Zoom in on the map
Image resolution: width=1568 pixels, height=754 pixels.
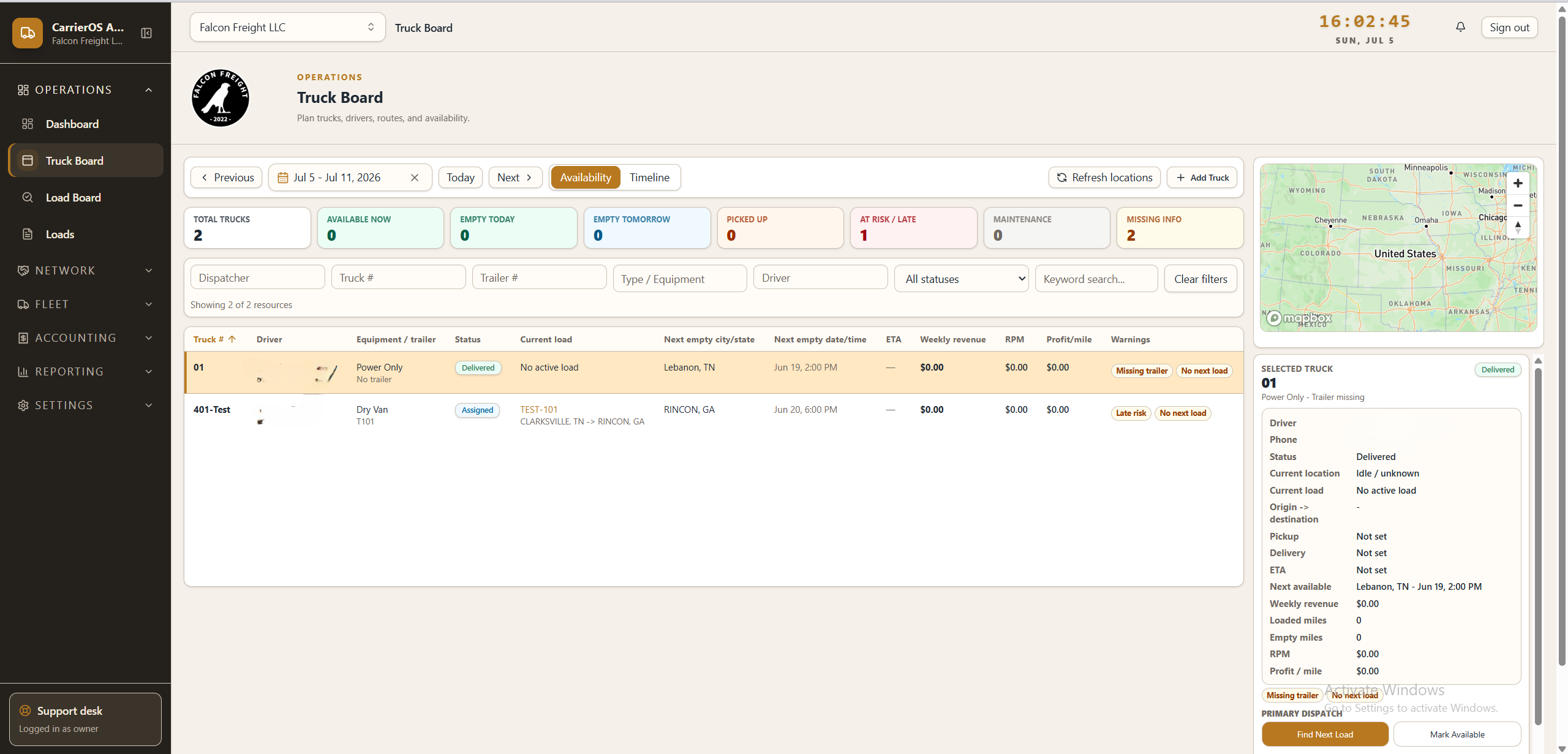click(x=1518, y=183)
